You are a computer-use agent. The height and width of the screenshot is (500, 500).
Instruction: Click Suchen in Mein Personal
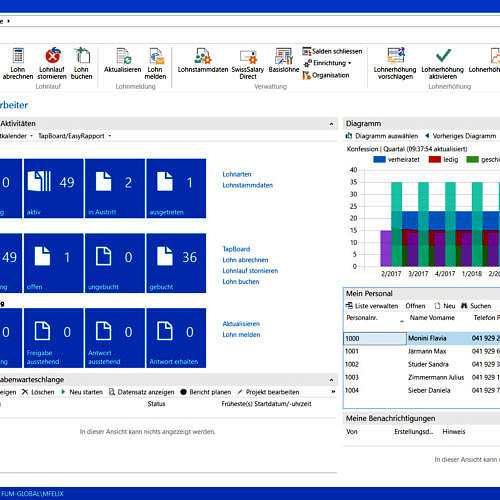[476, 306]
